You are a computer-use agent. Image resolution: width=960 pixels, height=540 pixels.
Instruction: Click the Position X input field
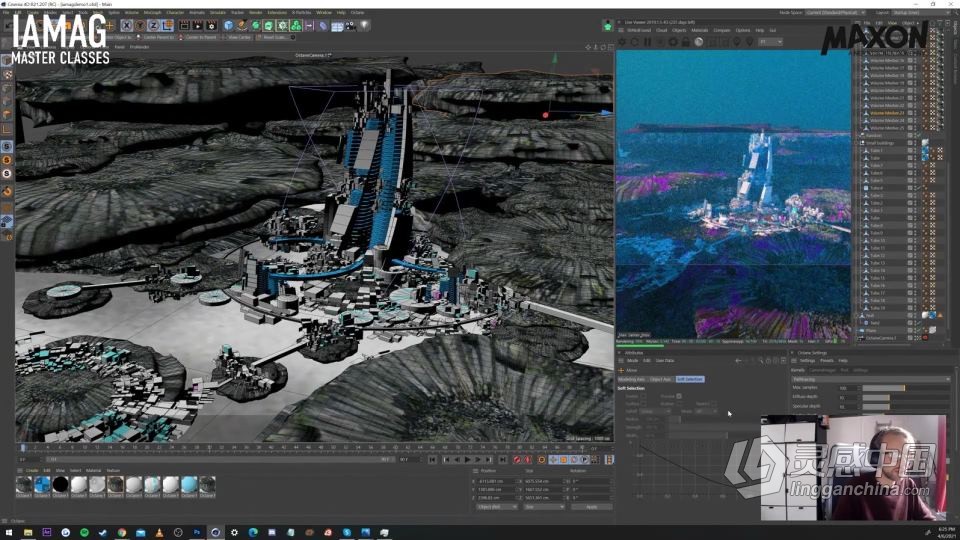[x=497, y=482]
